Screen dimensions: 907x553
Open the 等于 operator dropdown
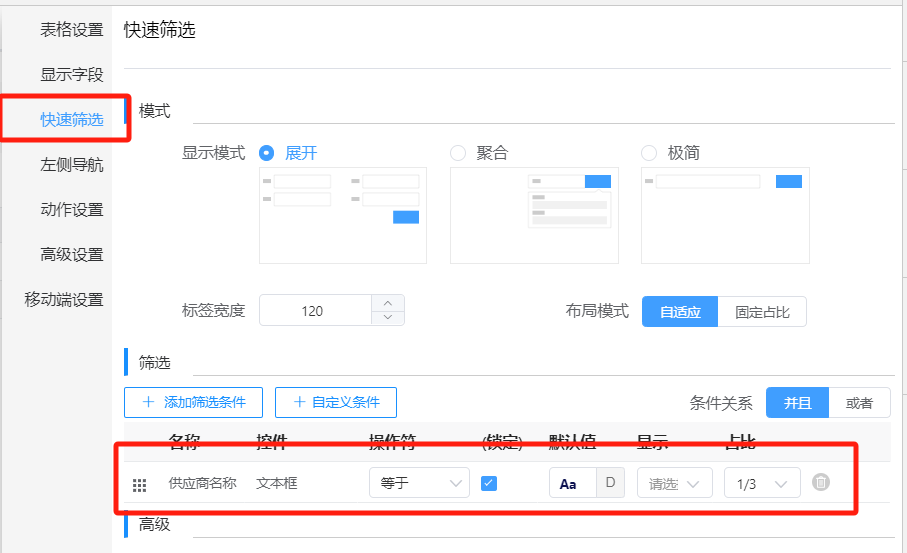419,483
